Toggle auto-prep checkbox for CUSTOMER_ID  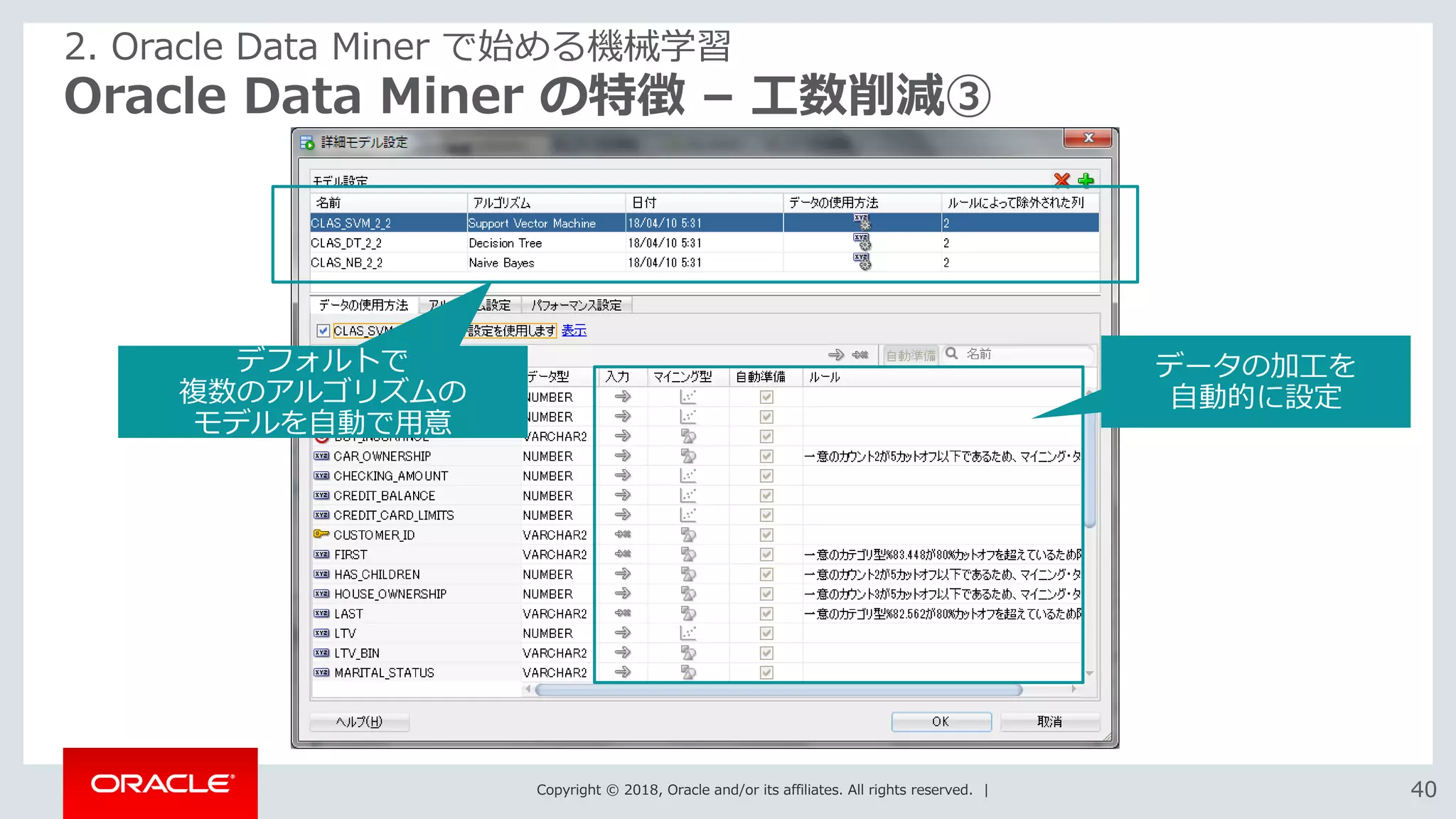[x=766, y=535]
